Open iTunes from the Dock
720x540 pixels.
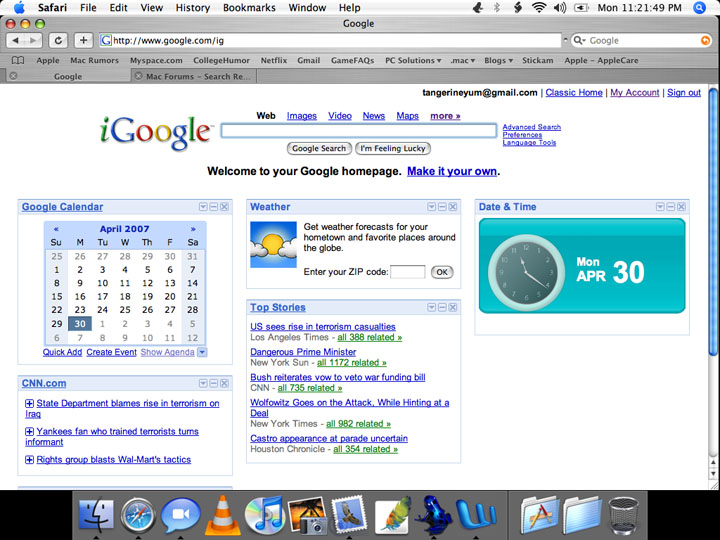pyautogui.click(x=264, y=513)
